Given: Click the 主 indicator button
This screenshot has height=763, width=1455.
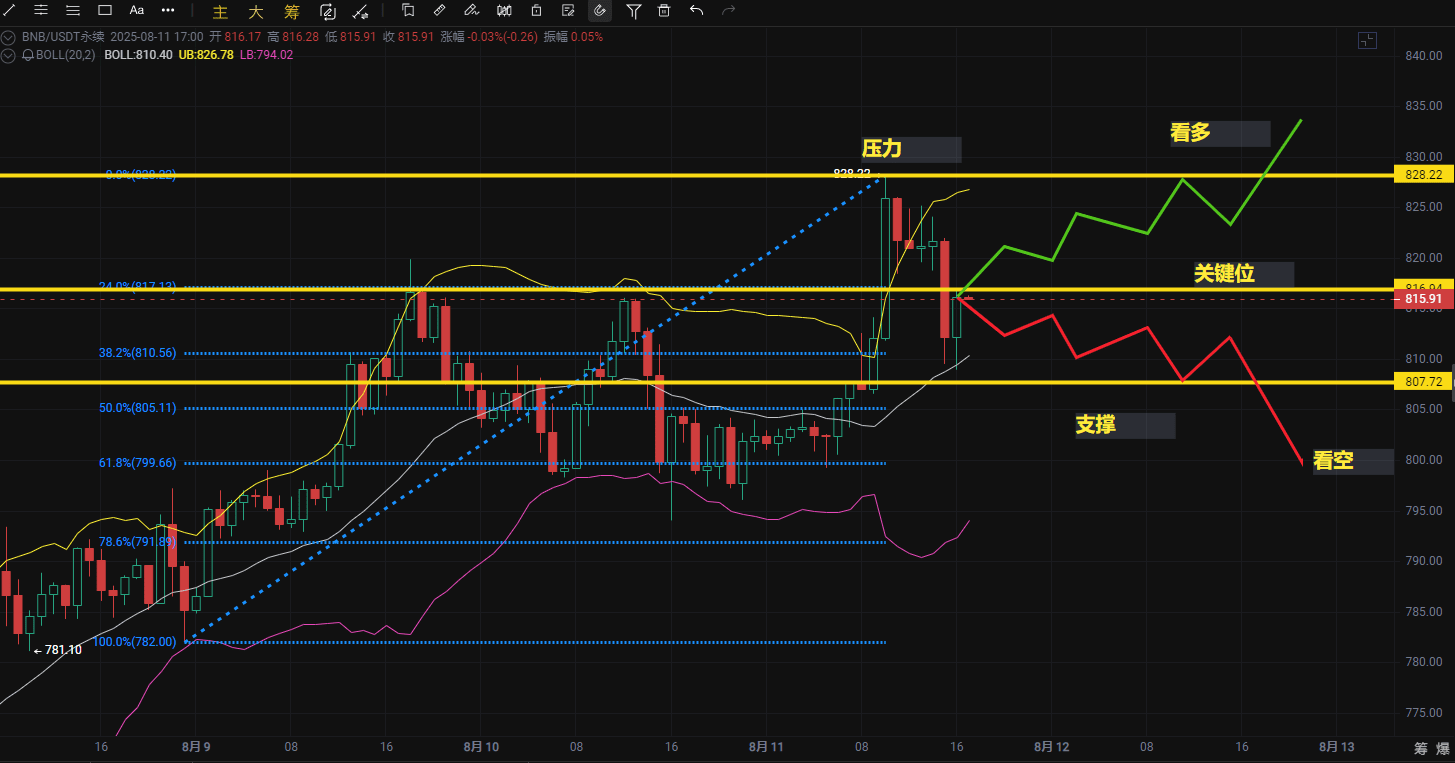Looking at the screenshot, I should (221, 12).
